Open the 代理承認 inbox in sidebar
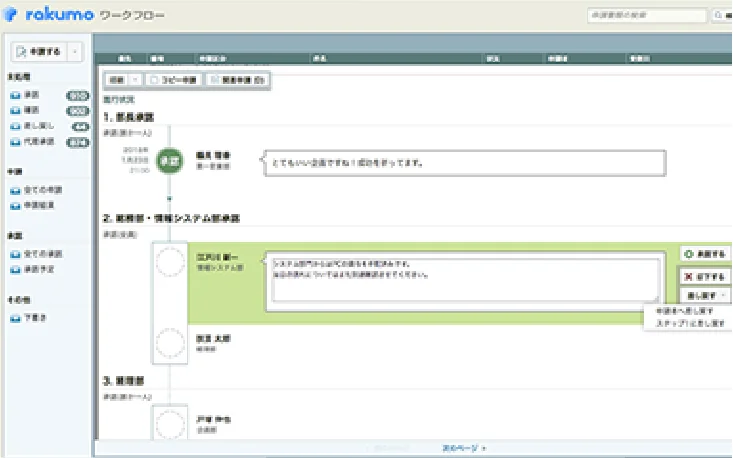 point(39,141)
